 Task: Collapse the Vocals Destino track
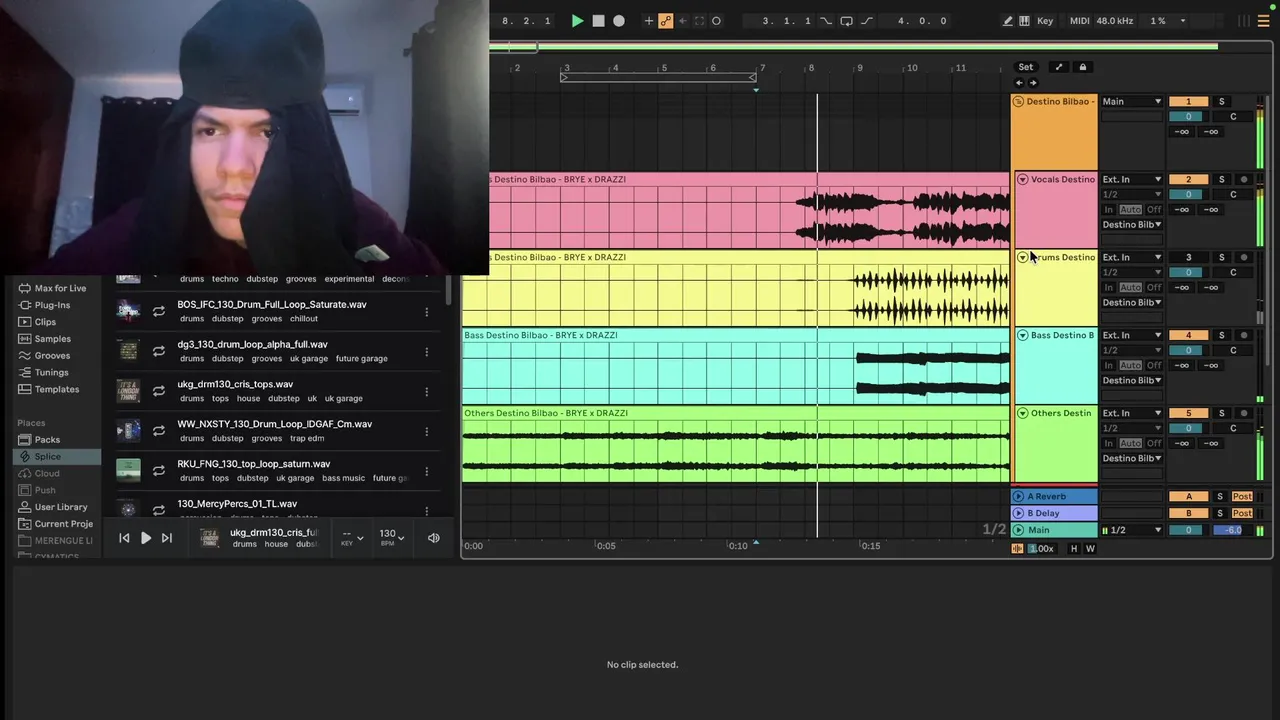coord(1023,179)
